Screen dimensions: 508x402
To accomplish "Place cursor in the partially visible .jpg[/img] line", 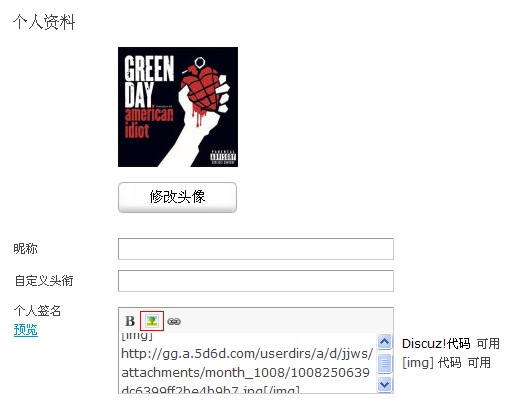I will [210, 389].
